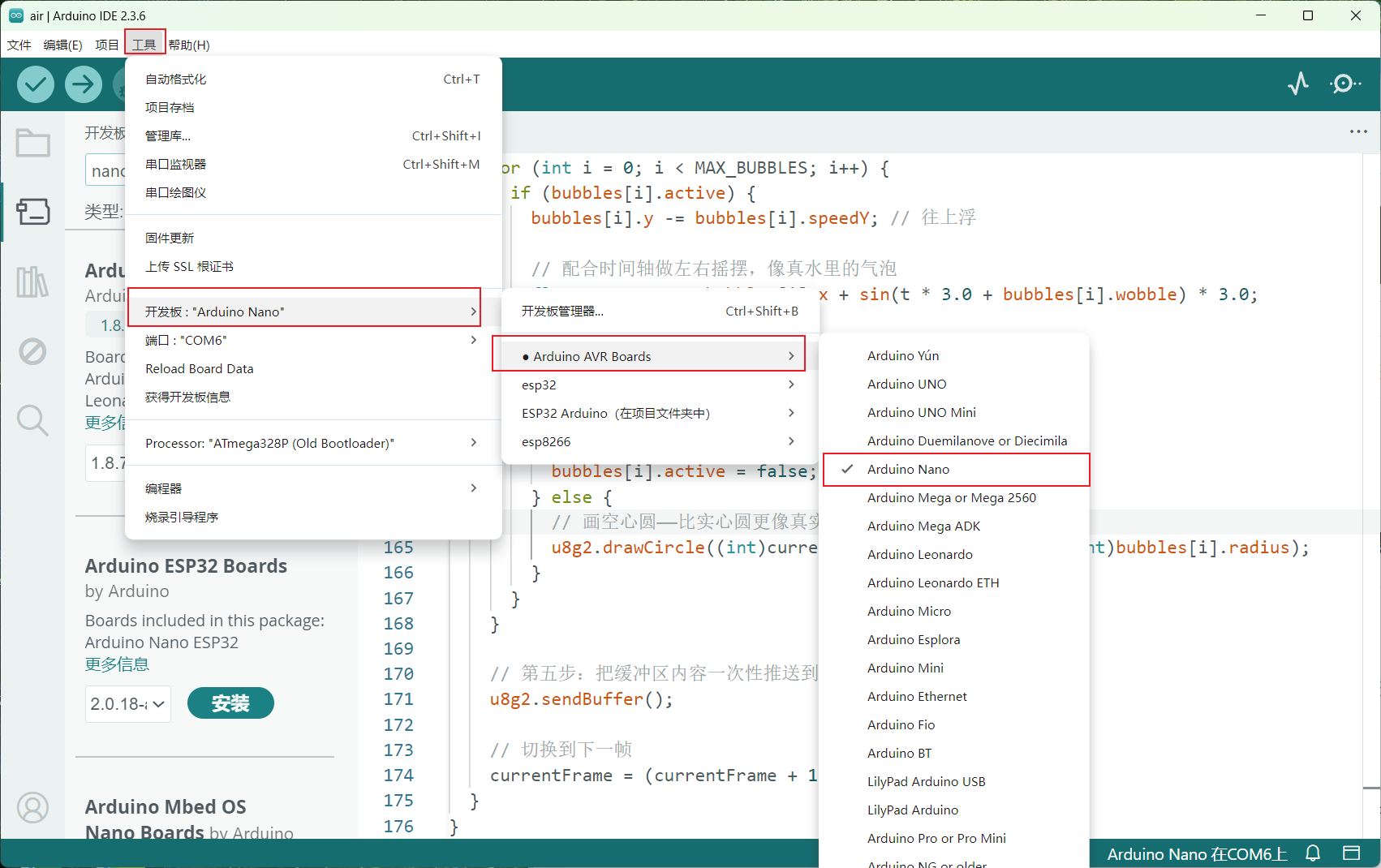Screen dimensions: 1381x868
Task: Select Arduino Fio board
Action: coord(954,724)
